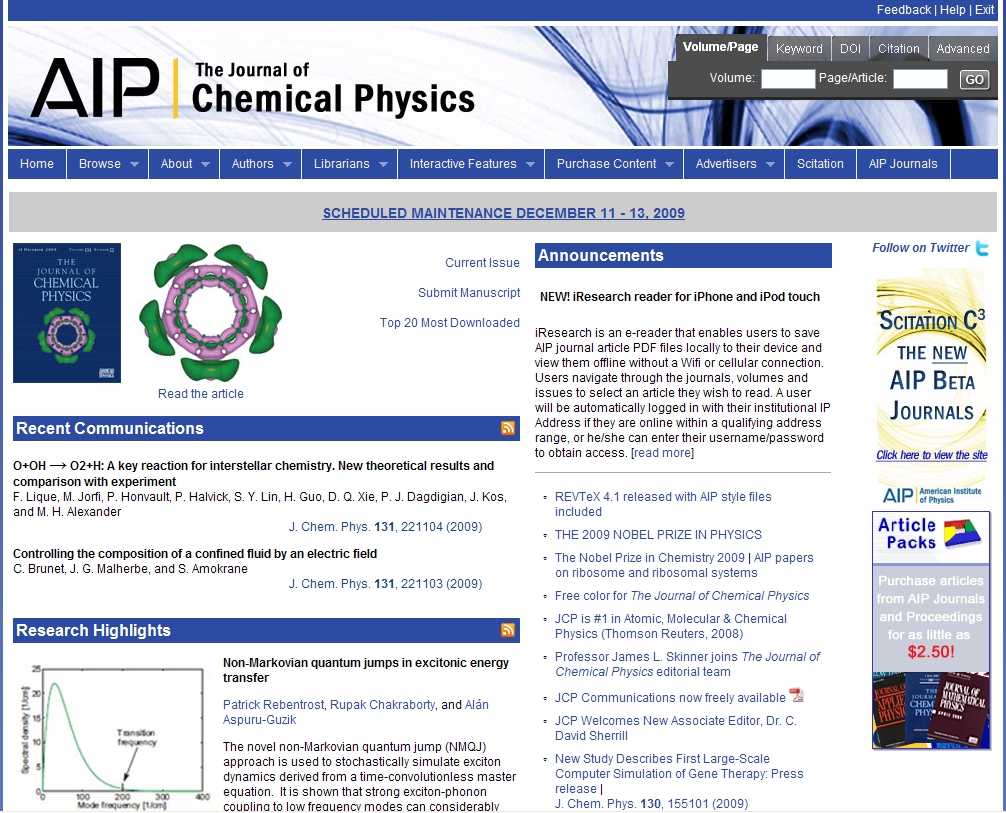Viewport: 1006px width, 813px height.
Task: Open the citation 131, 221103 (2009)
Action: pos(385,584)
